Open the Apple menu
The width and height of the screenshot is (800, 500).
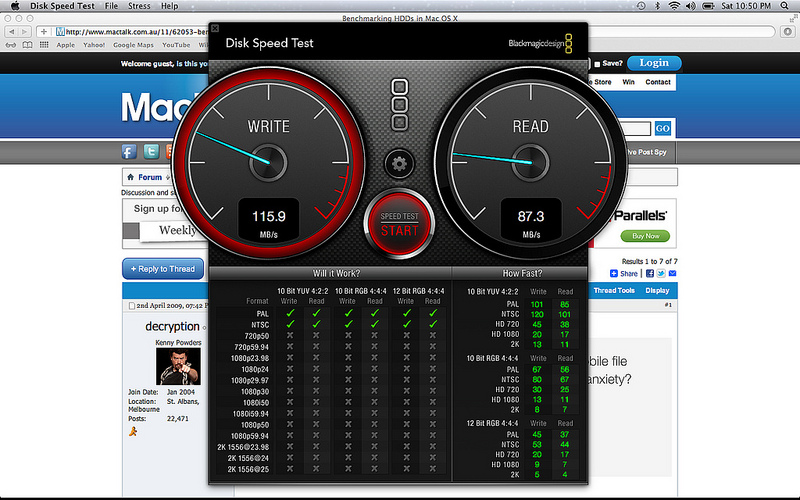point(14,6)
